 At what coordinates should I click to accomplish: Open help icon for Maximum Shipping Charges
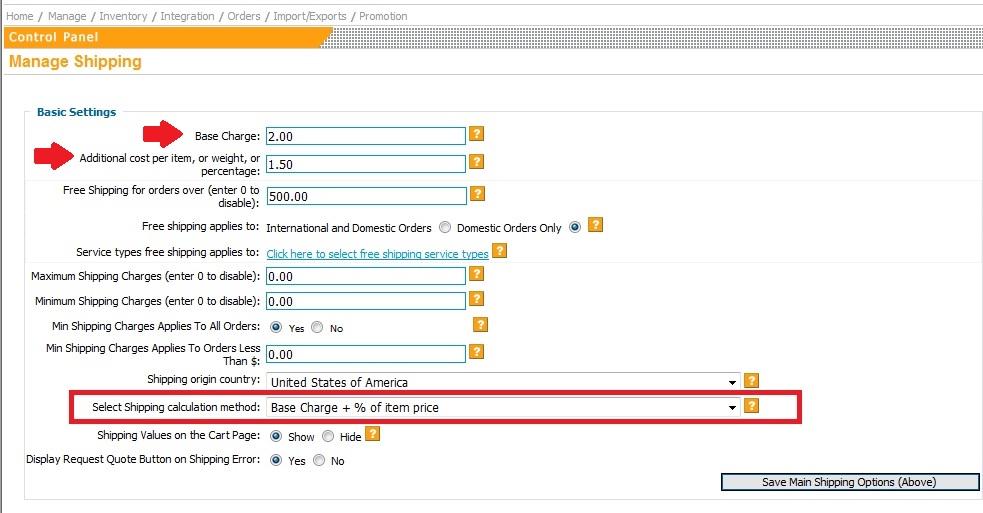pyautogui.click(x=477, y=273)
